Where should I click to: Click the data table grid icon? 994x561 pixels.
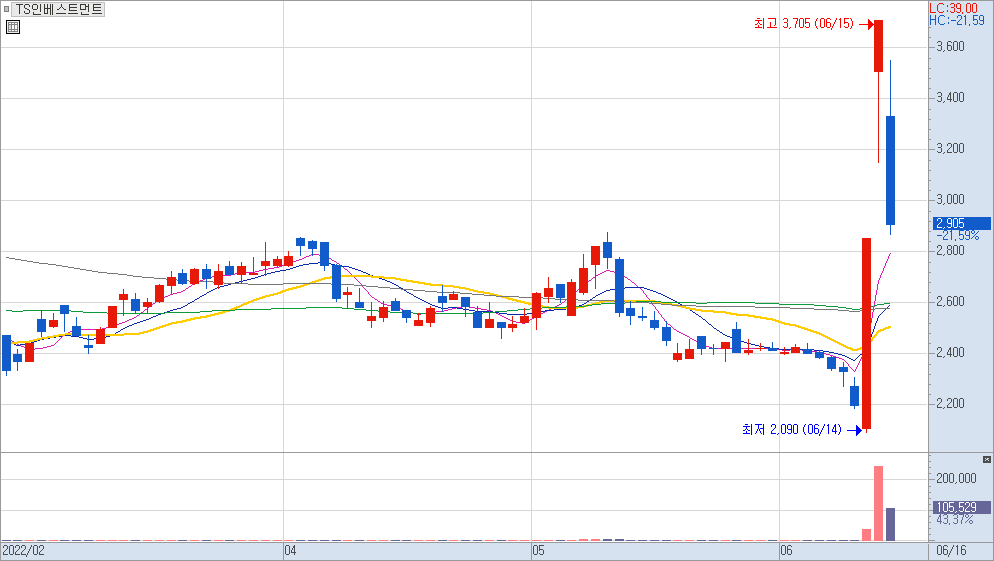(x=13, y=27)
